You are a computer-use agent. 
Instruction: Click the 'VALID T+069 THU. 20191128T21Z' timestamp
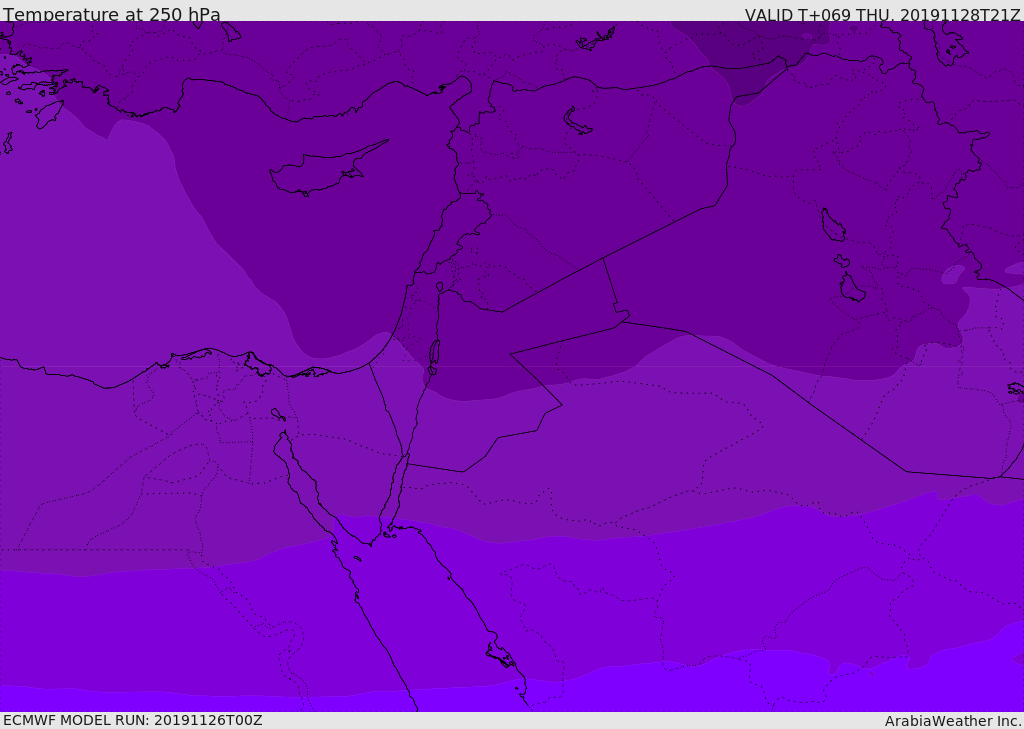coord(882,15)
